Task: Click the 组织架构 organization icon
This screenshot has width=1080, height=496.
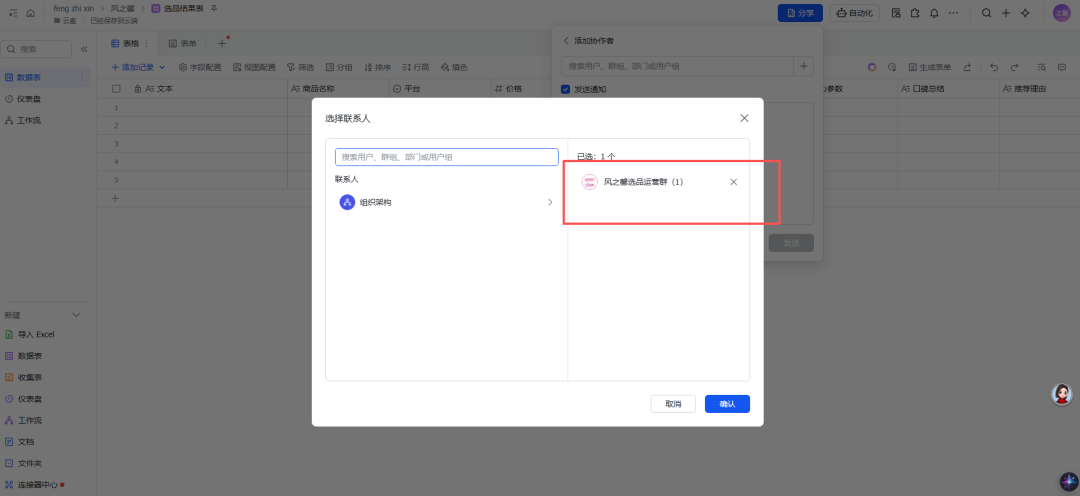Action: (347, 203)
